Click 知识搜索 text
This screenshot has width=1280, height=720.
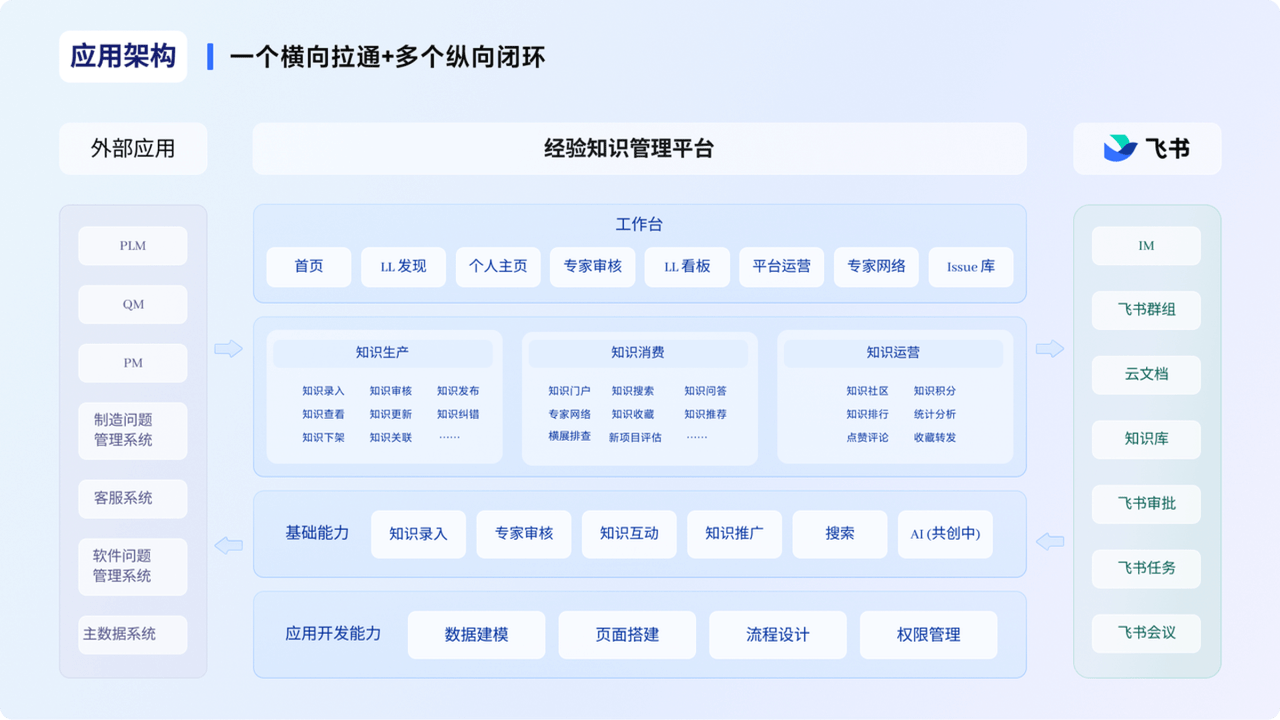point(633,391)
